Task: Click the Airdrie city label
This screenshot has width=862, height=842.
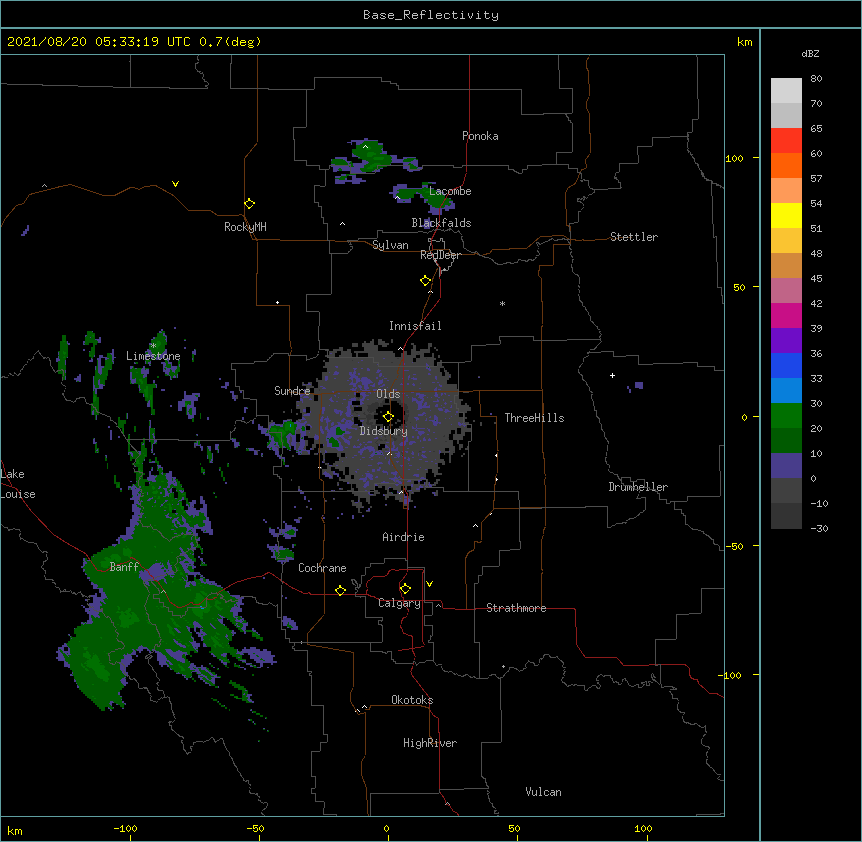Action: tap(404, 537)
